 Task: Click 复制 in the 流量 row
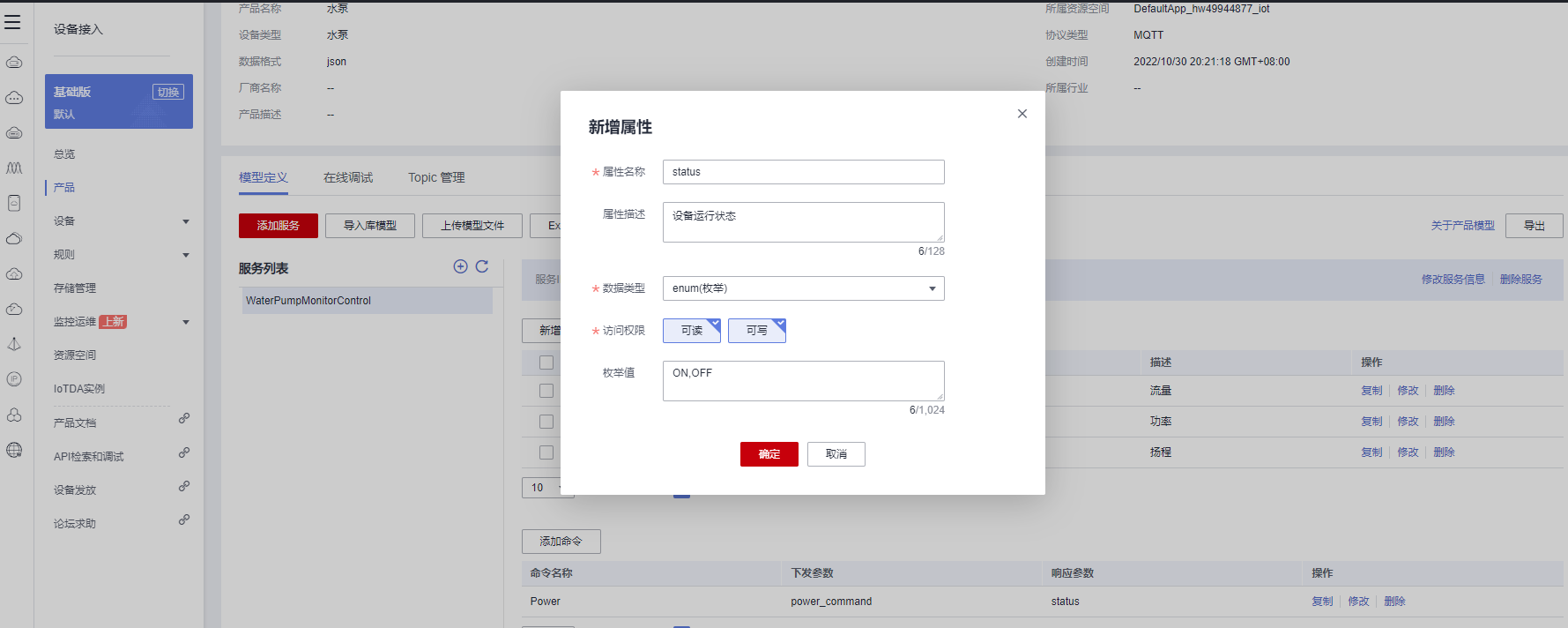1372,391
